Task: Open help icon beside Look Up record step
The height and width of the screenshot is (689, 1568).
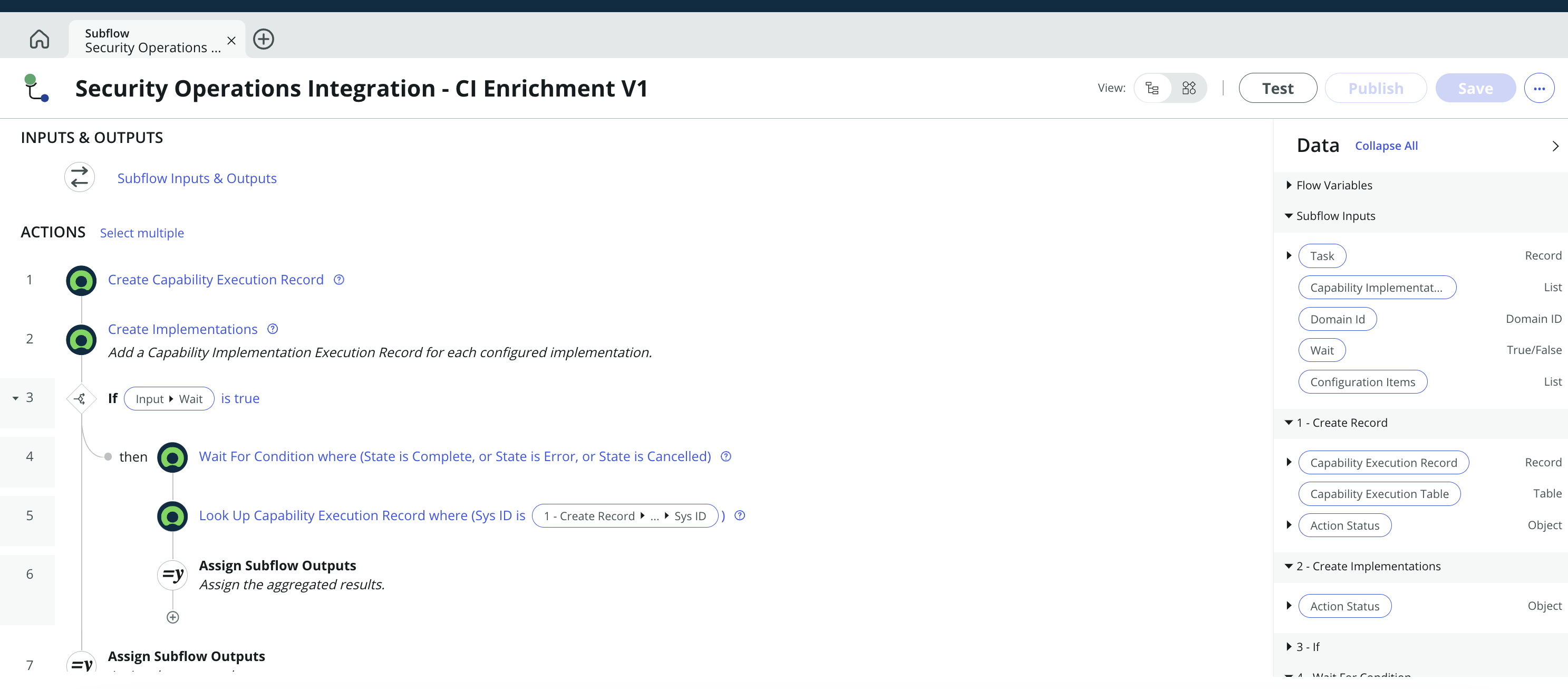Action: 740,515
